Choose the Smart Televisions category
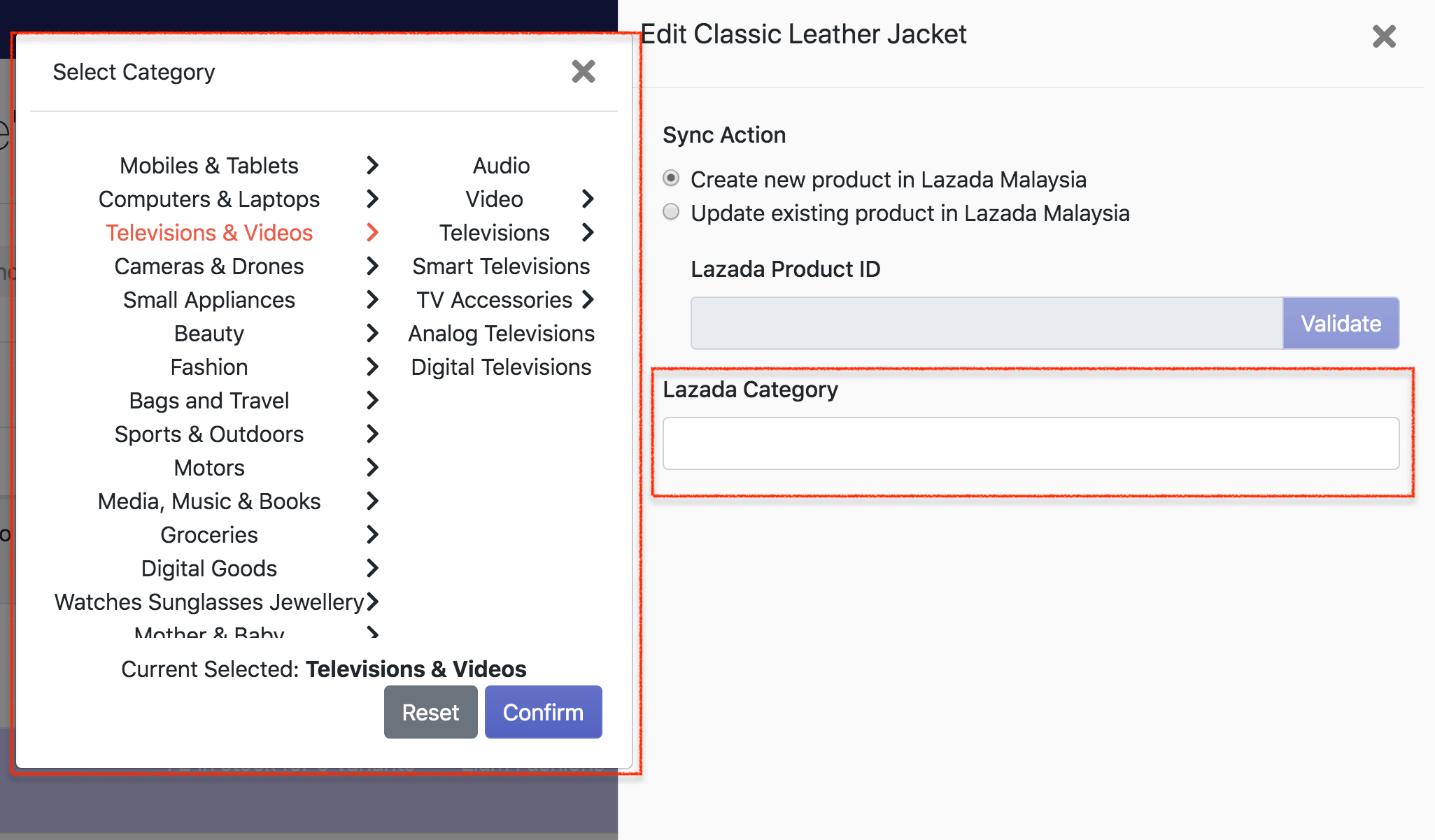1435x840 pixels. tap(501, 266)
